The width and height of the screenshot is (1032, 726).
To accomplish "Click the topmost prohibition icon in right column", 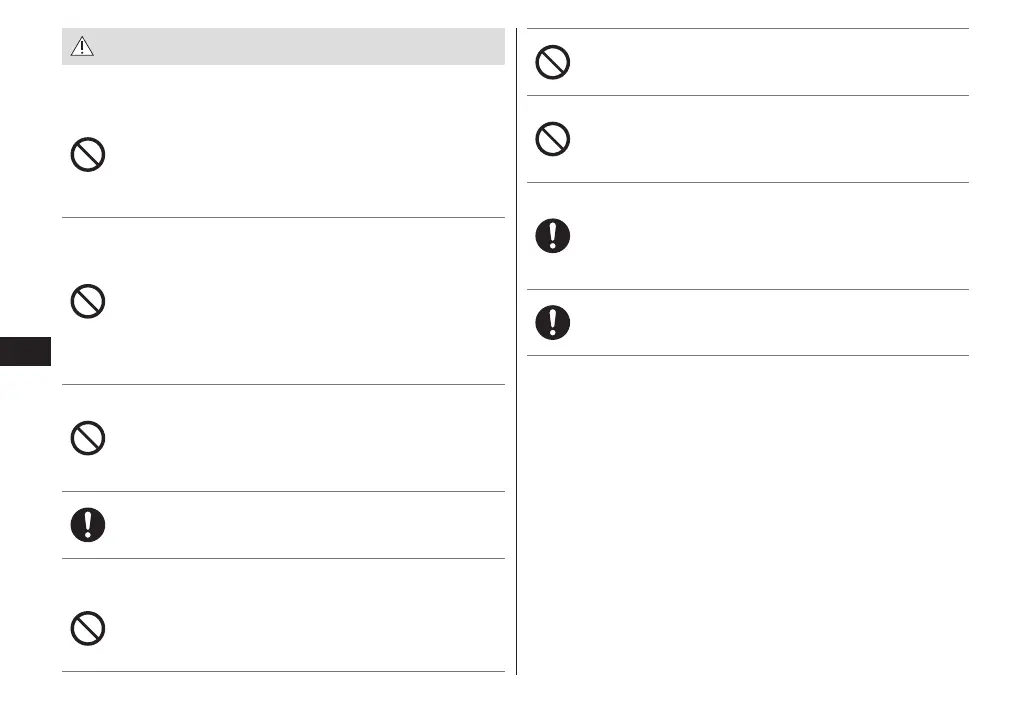I will [553, 63].
